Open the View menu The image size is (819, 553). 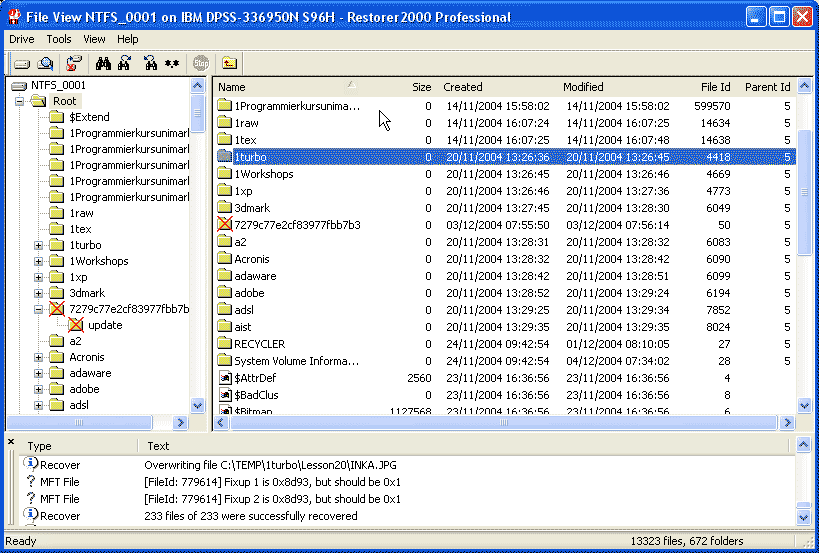pyautogui.click(x=94, y=39)
